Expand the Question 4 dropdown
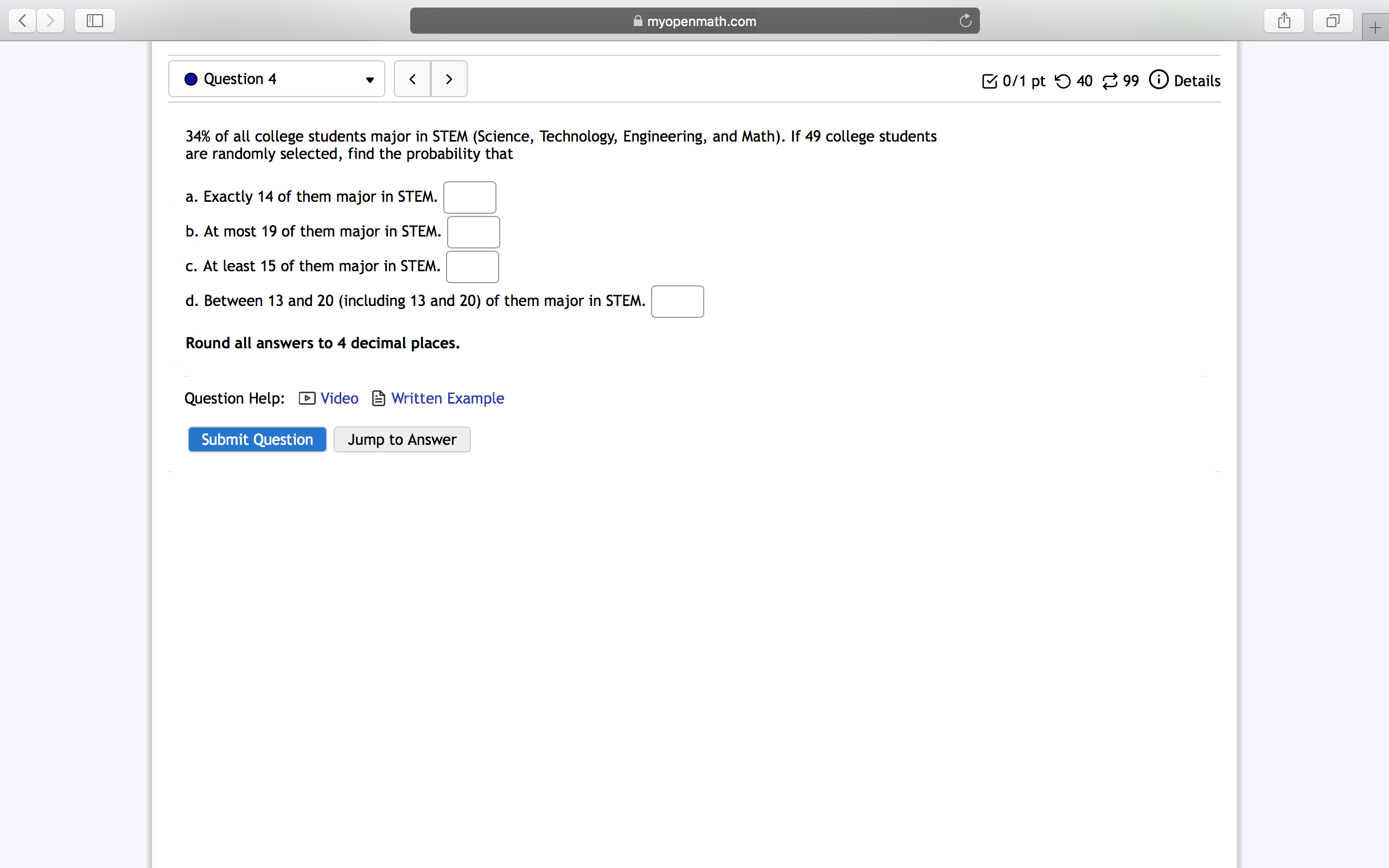The height and width of the screenshot is (868, 1389). pos(277,79)
